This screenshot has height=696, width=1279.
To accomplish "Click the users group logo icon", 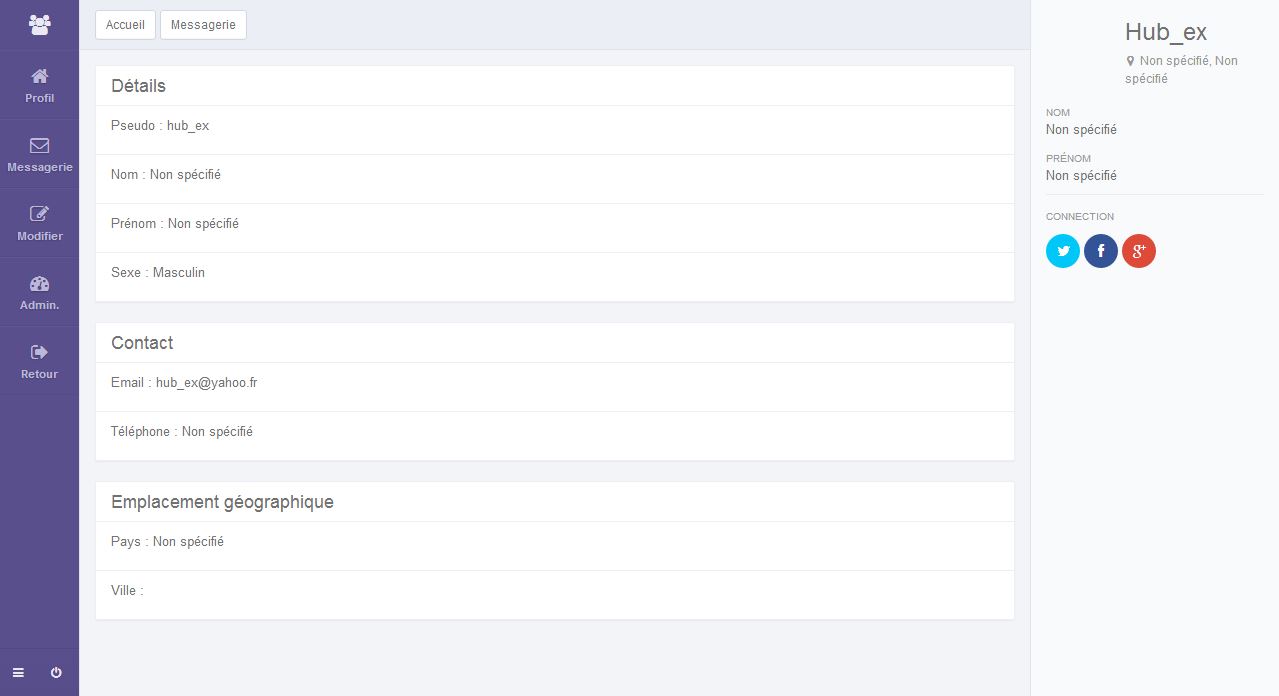I will click(x=39, y=25).
